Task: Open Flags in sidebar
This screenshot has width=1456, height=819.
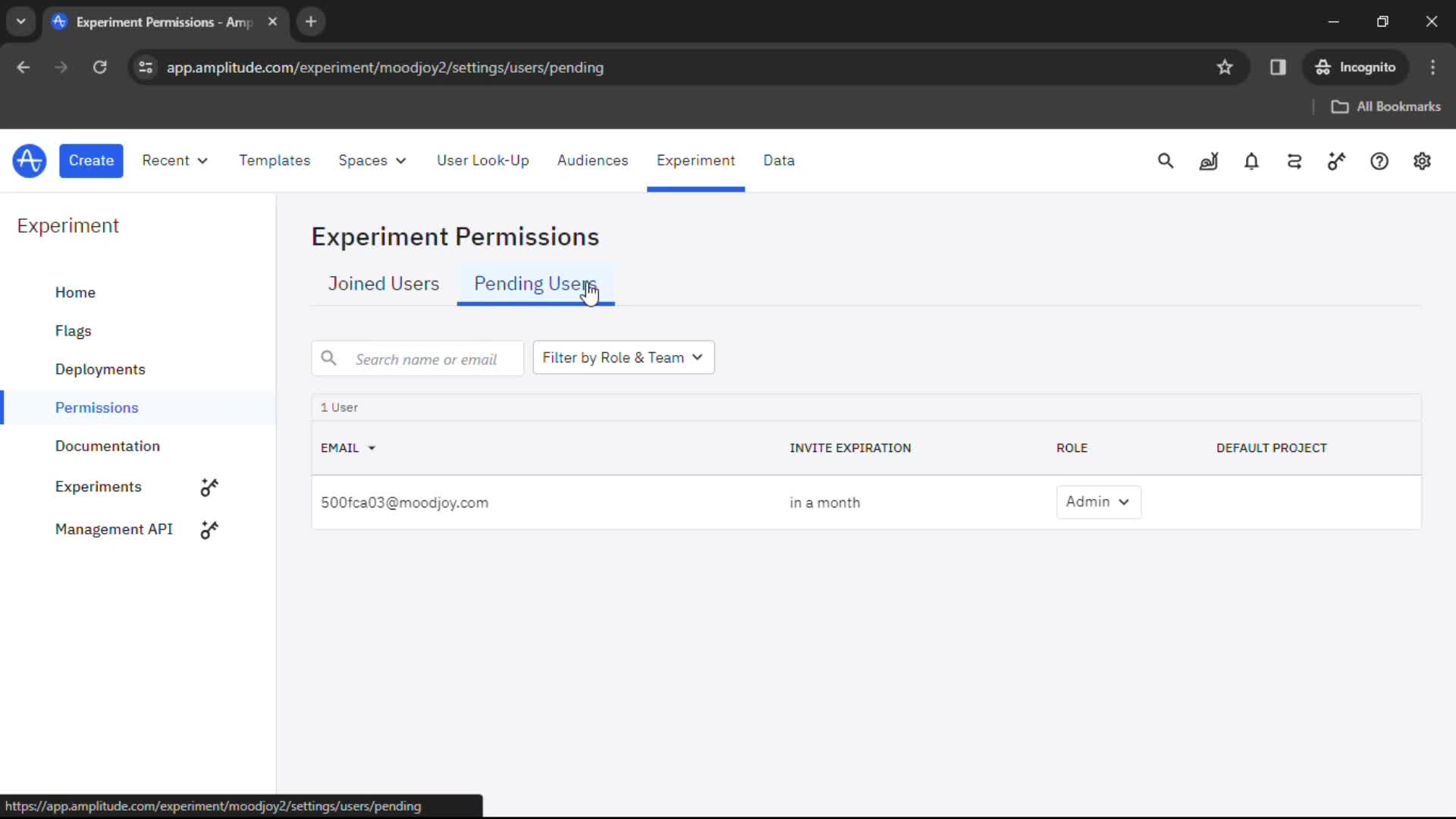Action: click(73, 331)
